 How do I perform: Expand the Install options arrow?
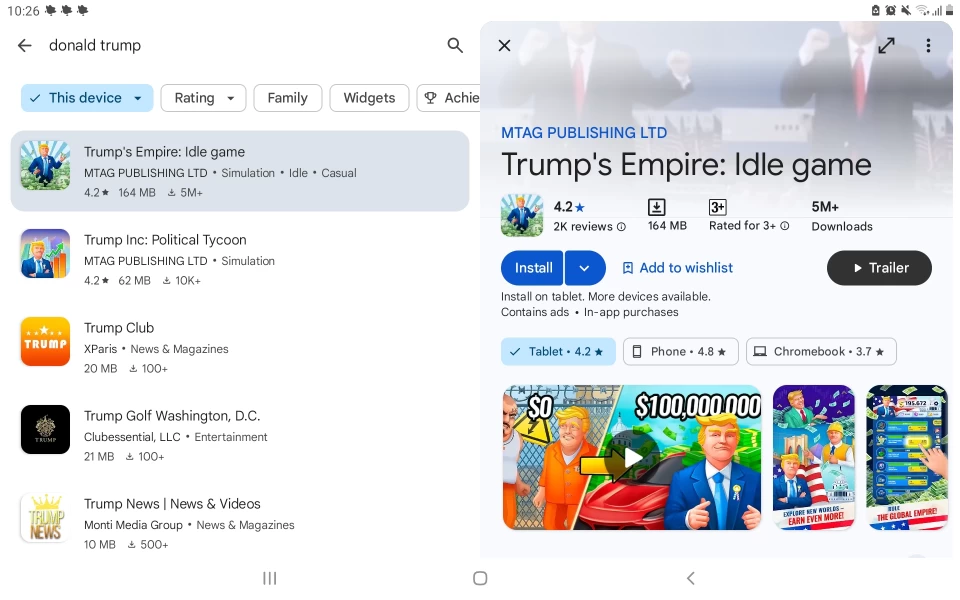click(585, 268)
